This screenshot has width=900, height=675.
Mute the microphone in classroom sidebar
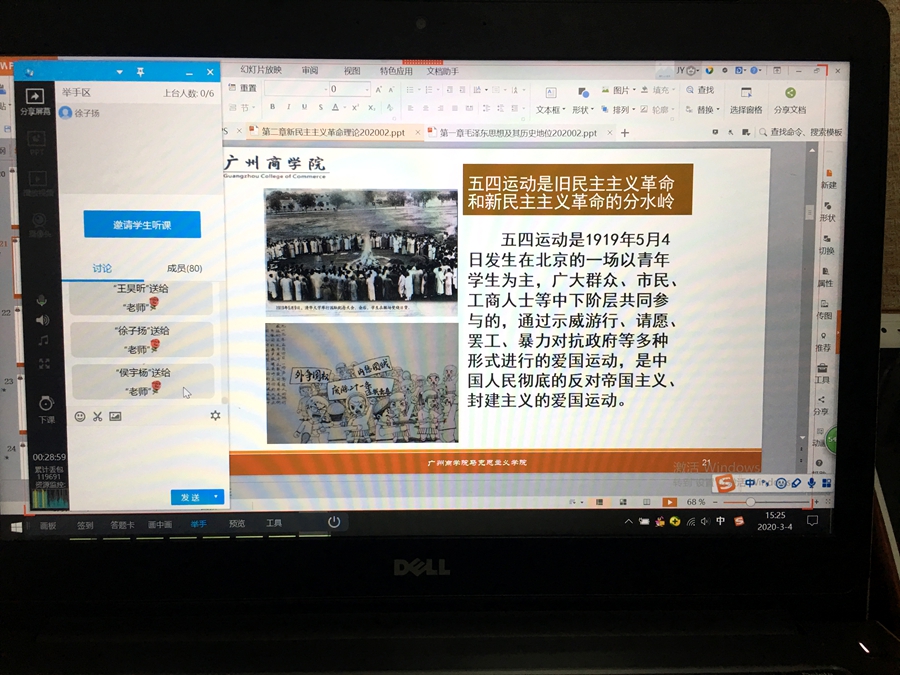pyautogui.click(x=42, y=300)
